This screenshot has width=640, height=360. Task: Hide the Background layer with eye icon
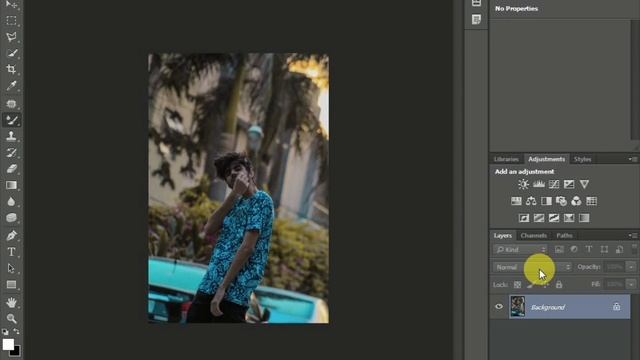point(499,307)
